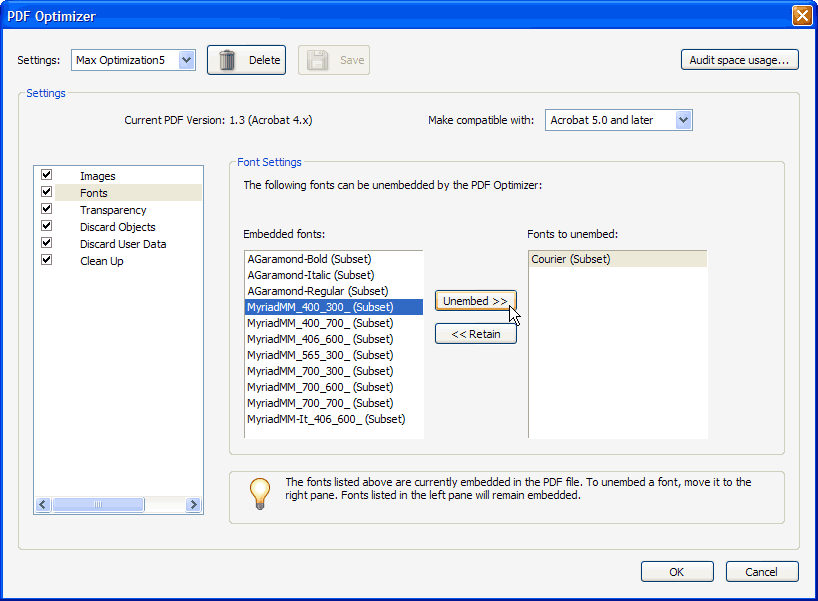Image resolution: width=818 pixels, height=601 pixels.
Task: Click the << Retain button
Action: tap(475, 334)
